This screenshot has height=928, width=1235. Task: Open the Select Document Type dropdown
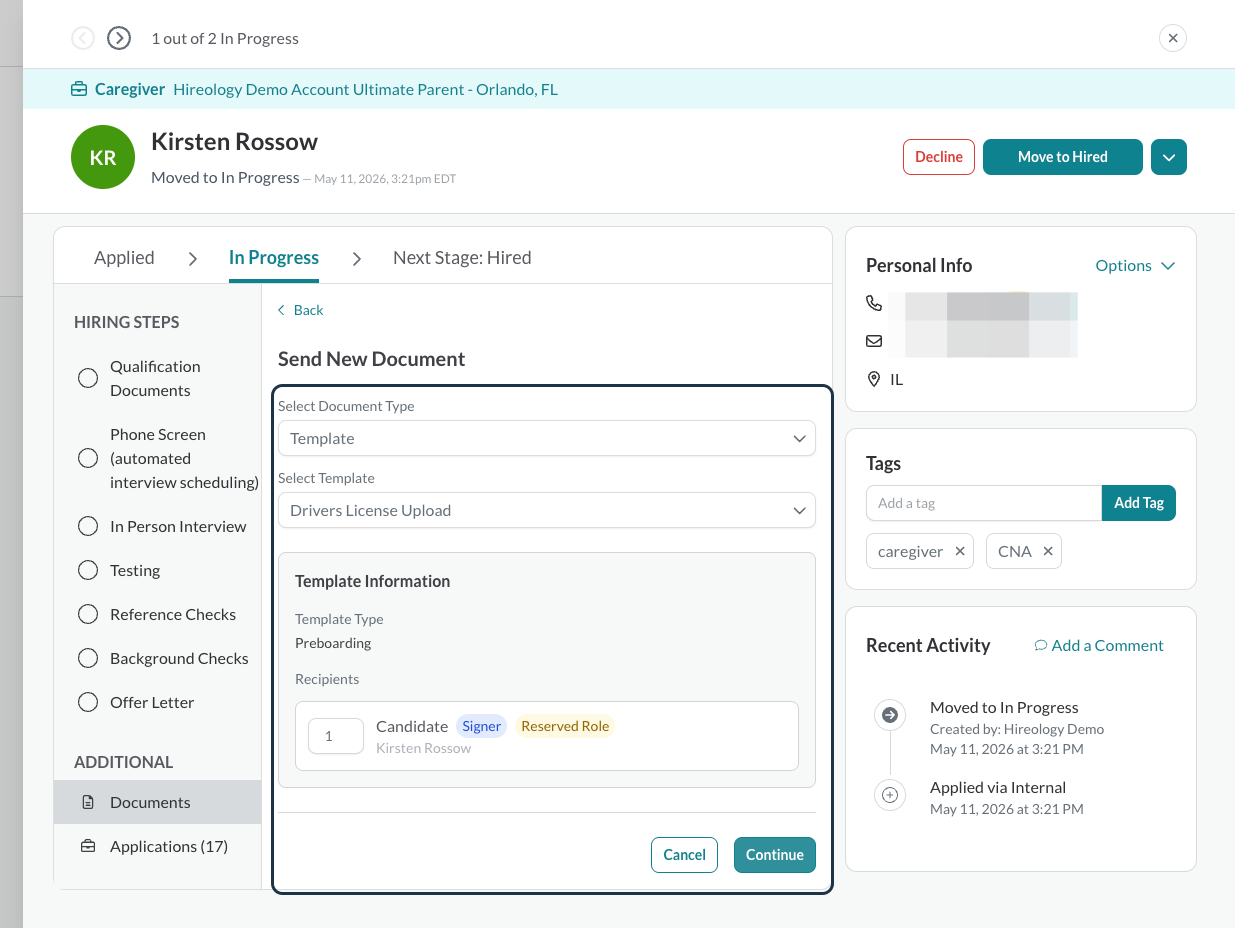(x=547, y=438)
